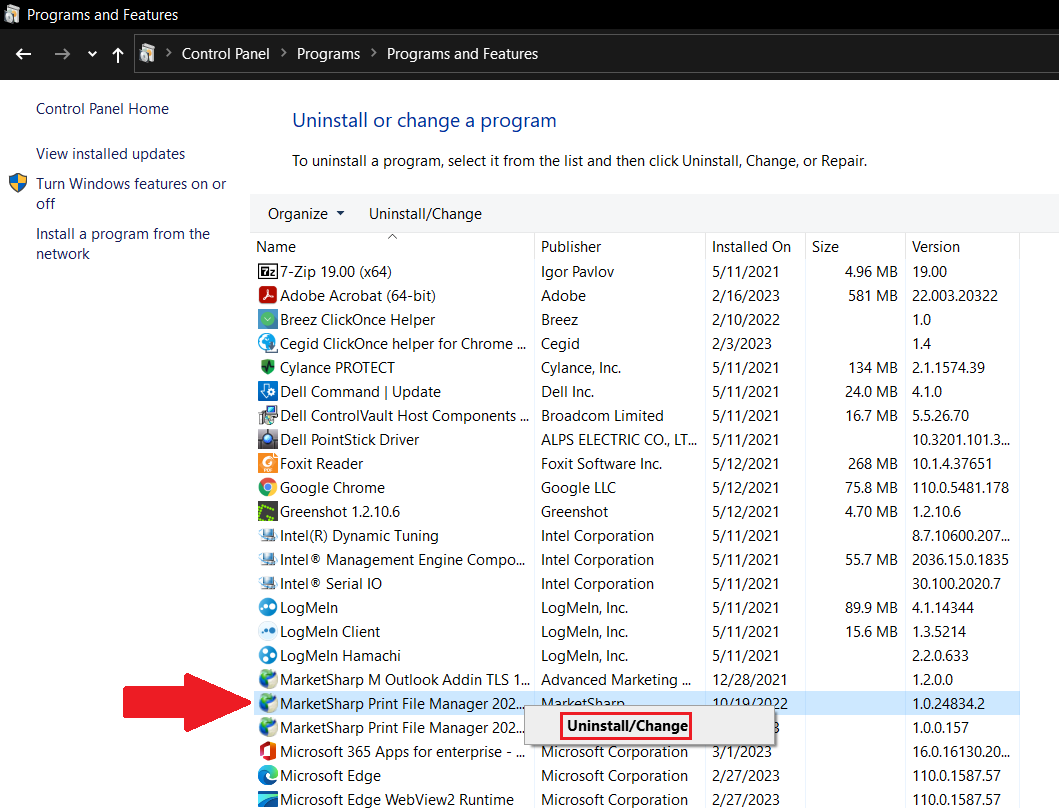The height and width of the screenshot is (808, 1059).
Task: Open Install a program from the network
Action: [x=123, y=244]
